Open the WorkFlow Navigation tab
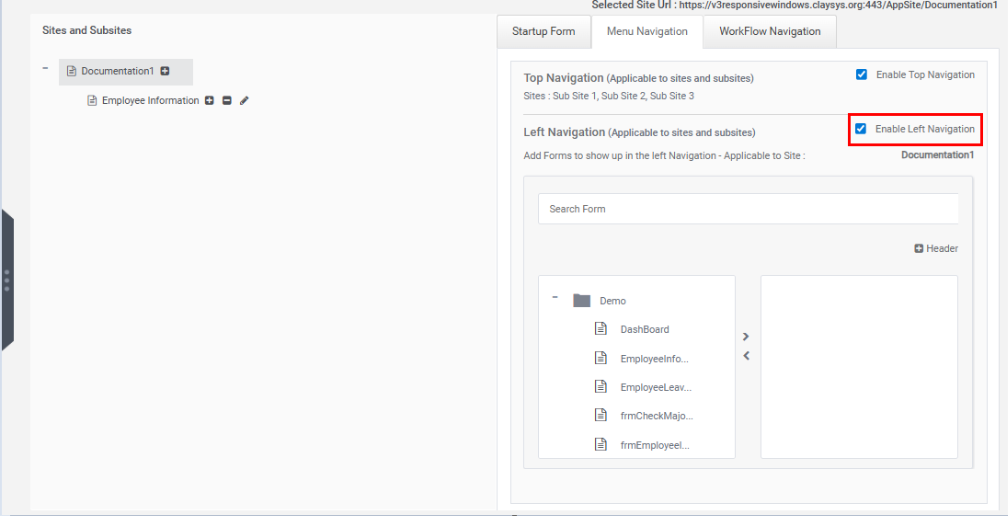 pos(770,31)
